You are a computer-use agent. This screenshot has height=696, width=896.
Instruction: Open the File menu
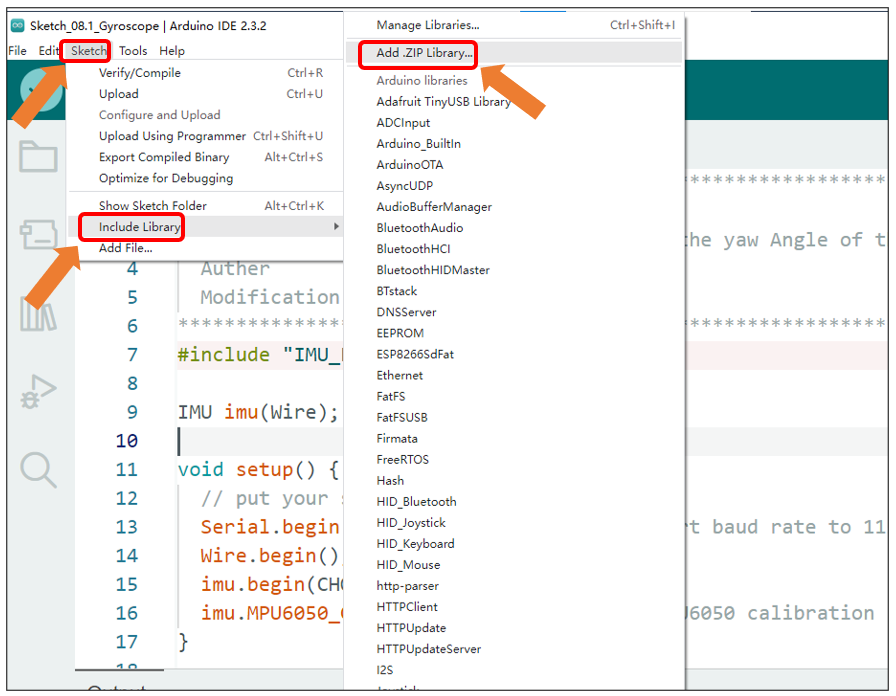point(17,51)
